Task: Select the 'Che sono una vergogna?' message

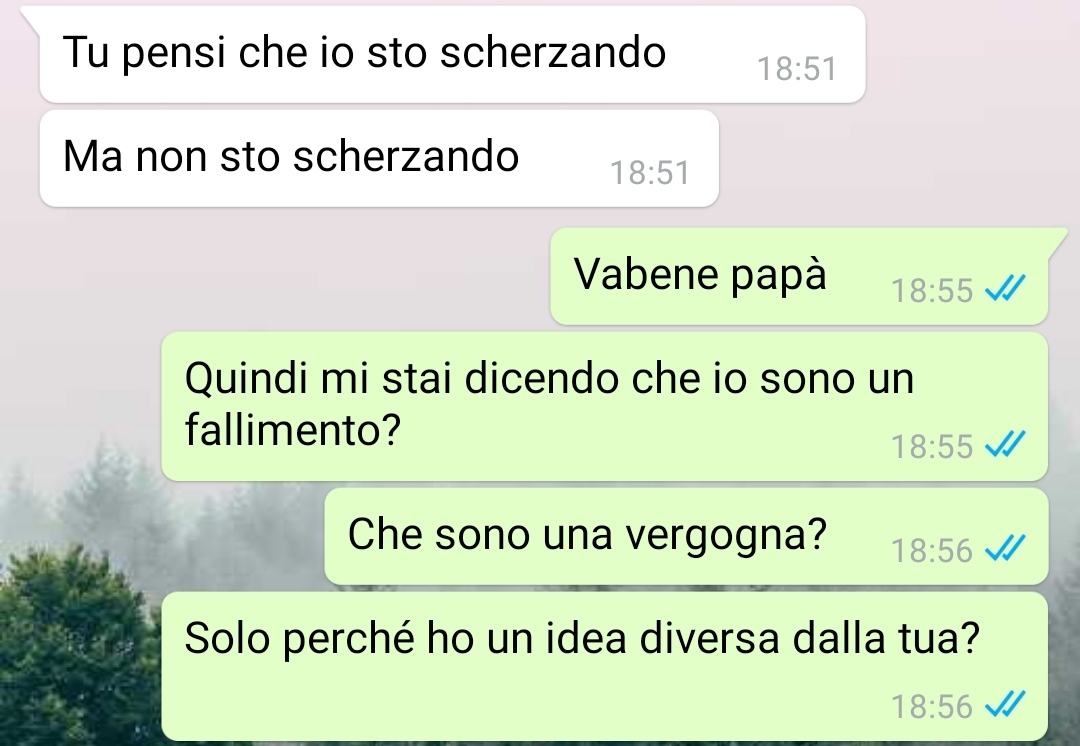Action: [x=686, y=537]
